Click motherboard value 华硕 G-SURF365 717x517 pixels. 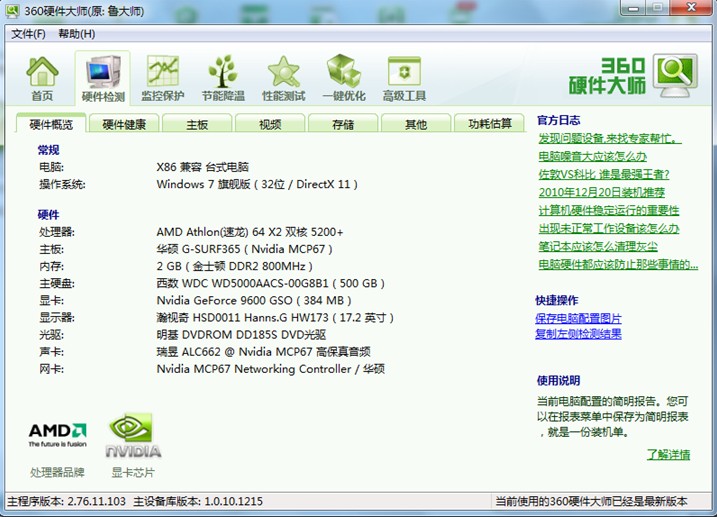click(x=244, y=249)
